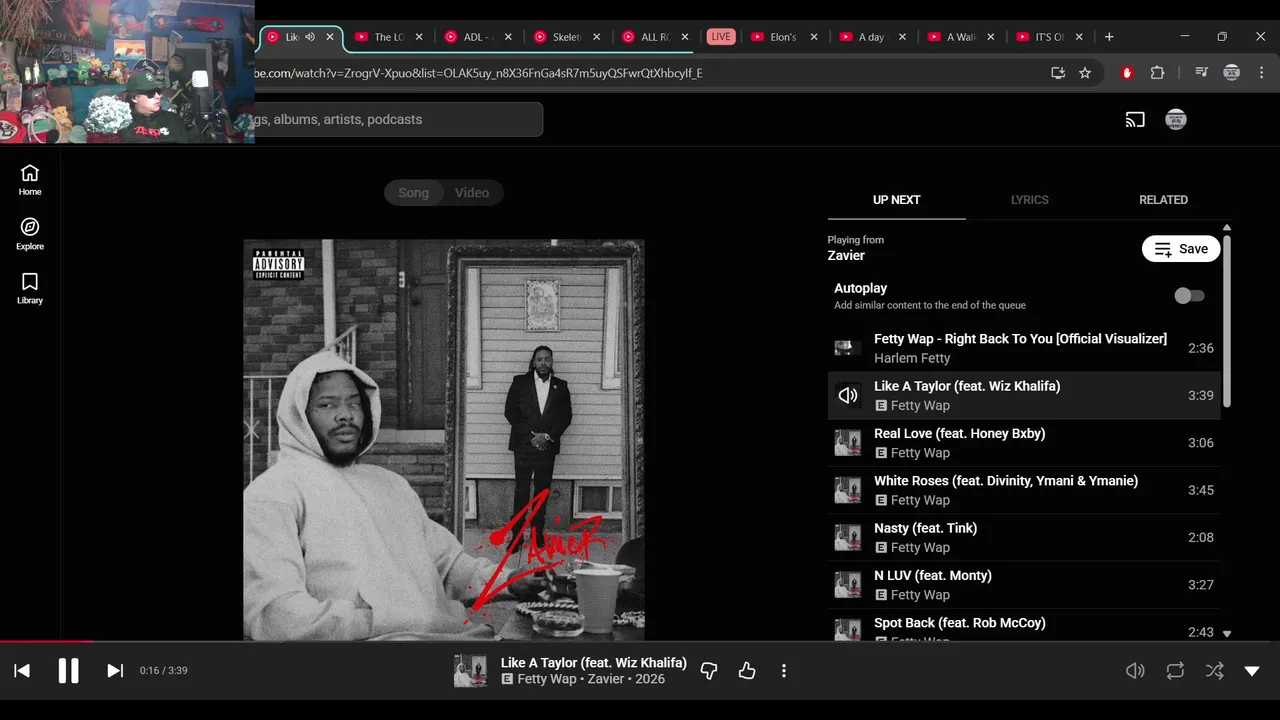Select the Video view toggle
The height and width of the screenshot is (720, 1280).
472,193
